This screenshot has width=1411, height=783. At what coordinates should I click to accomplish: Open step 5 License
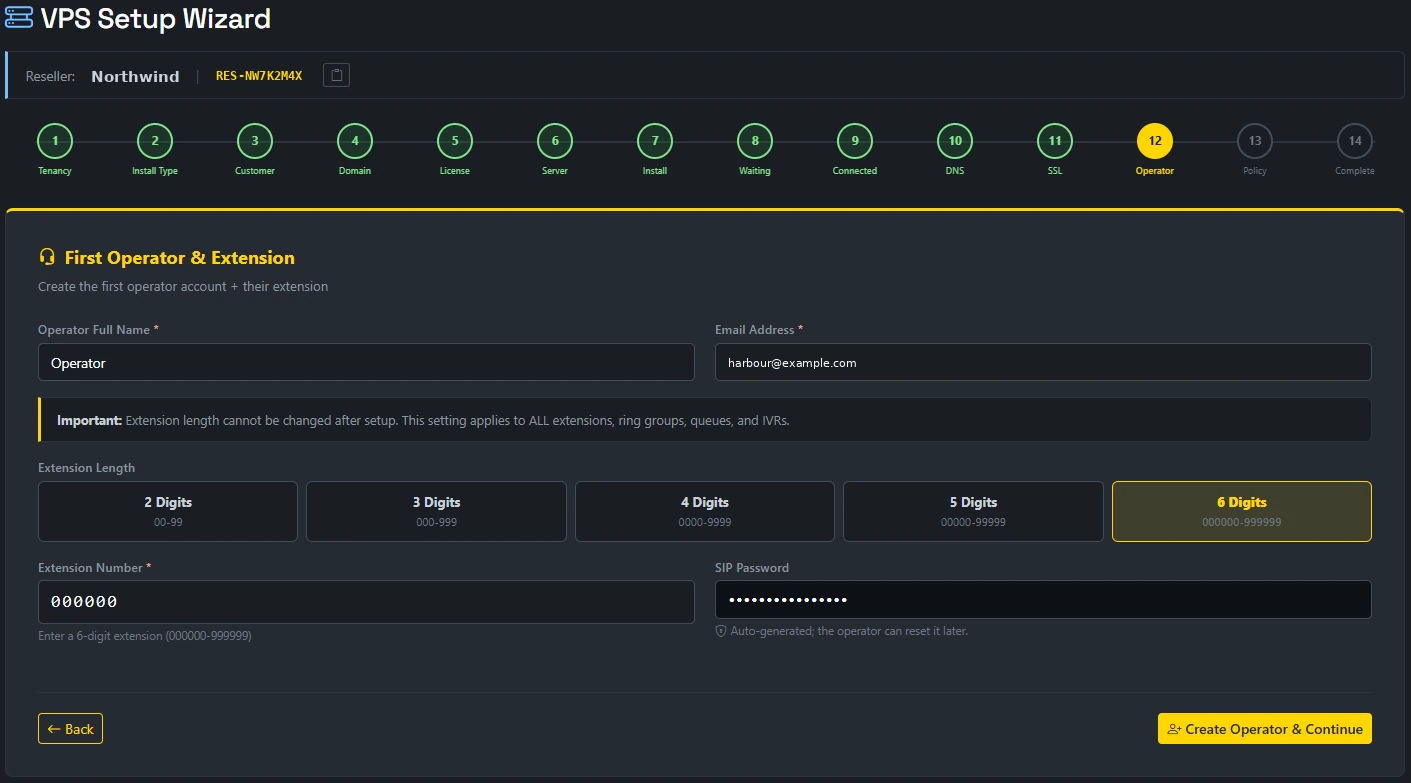tap(455, 141)
